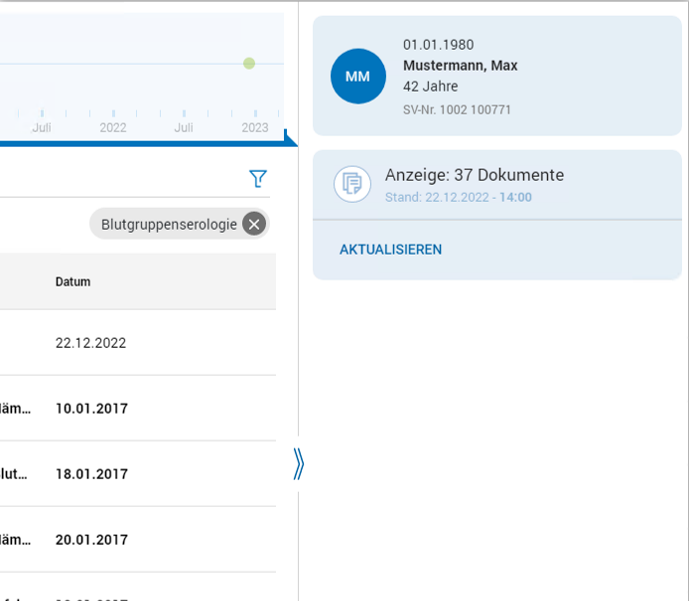Click the Anzeige: 37 Dokumente heading
Viewport: 689px width, 601px height.
click(475, 175)
